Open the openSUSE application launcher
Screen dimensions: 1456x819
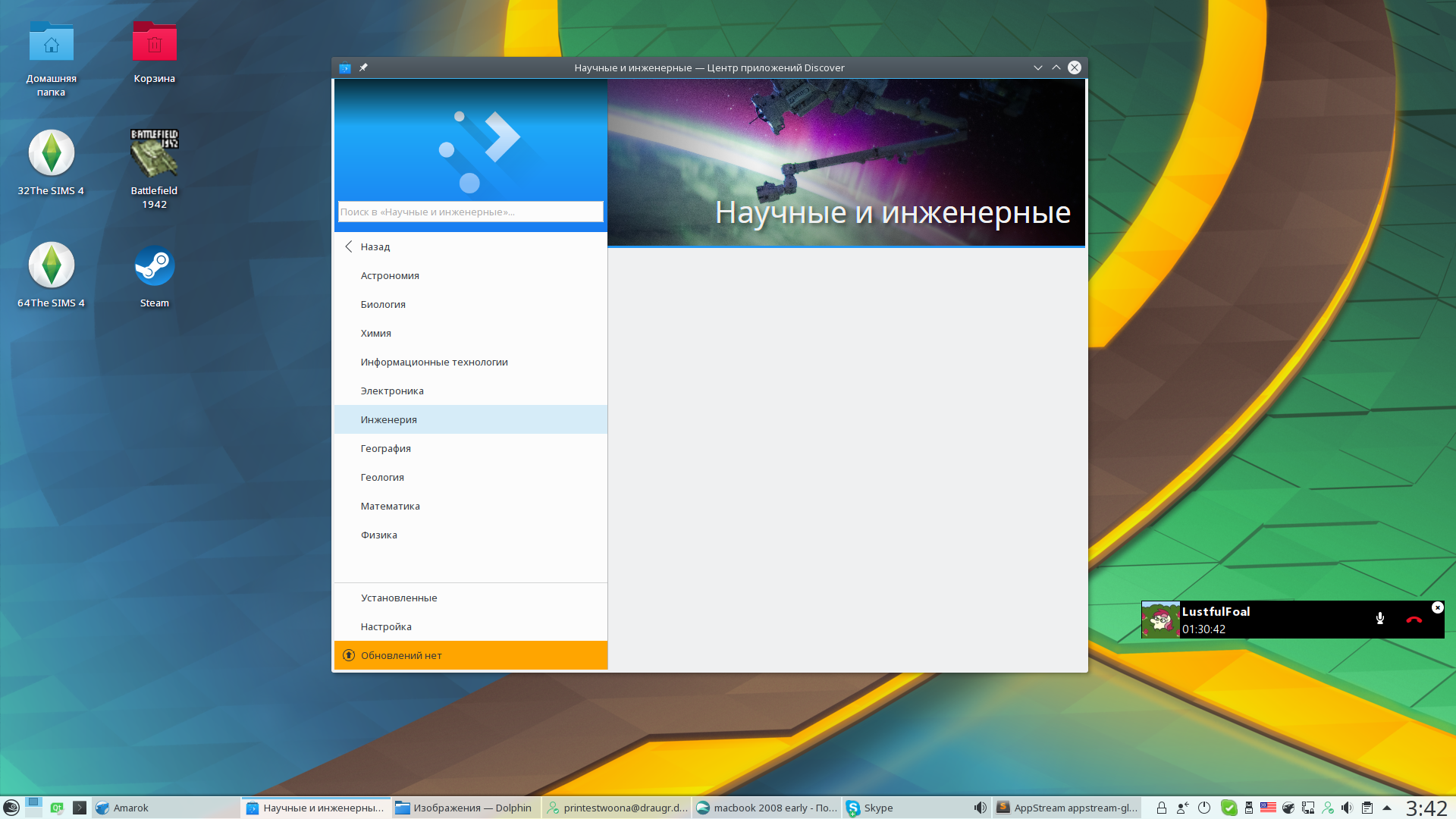(x=11, y=808)
